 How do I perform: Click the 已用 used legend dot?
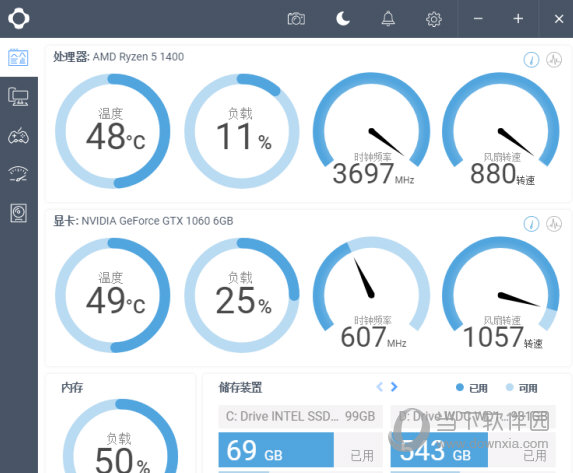460,387
